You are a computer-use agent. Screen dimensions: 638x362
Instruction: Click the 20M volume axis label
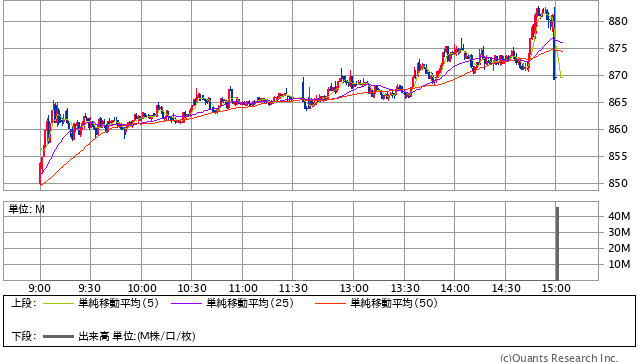(x=619, y=248)
